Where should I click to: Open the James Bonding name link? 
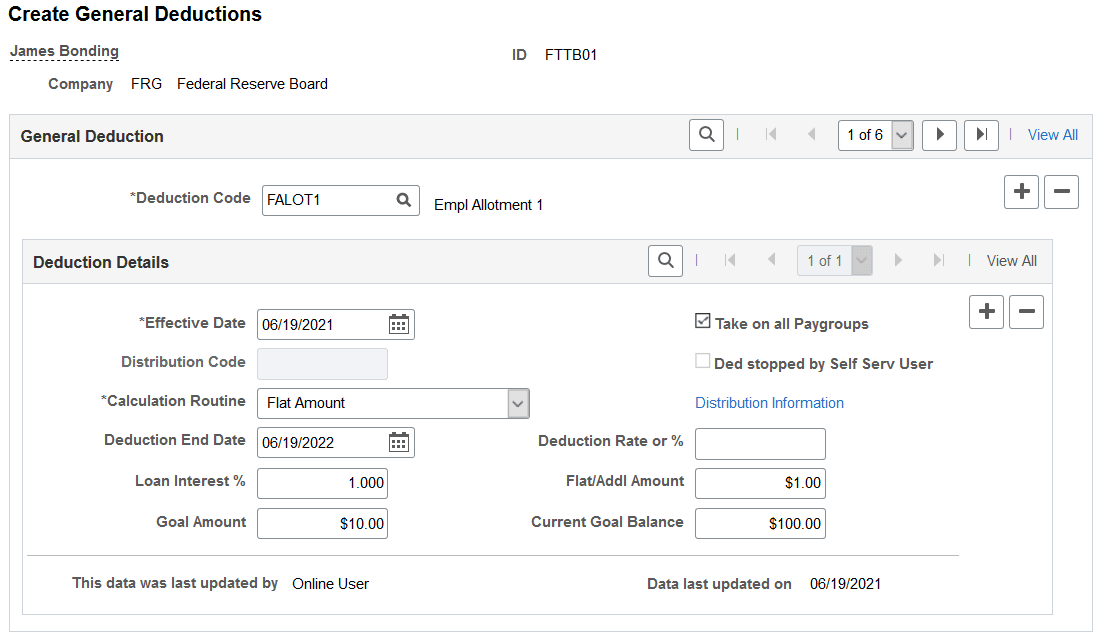pyautogui.click(x=65, y=51)
